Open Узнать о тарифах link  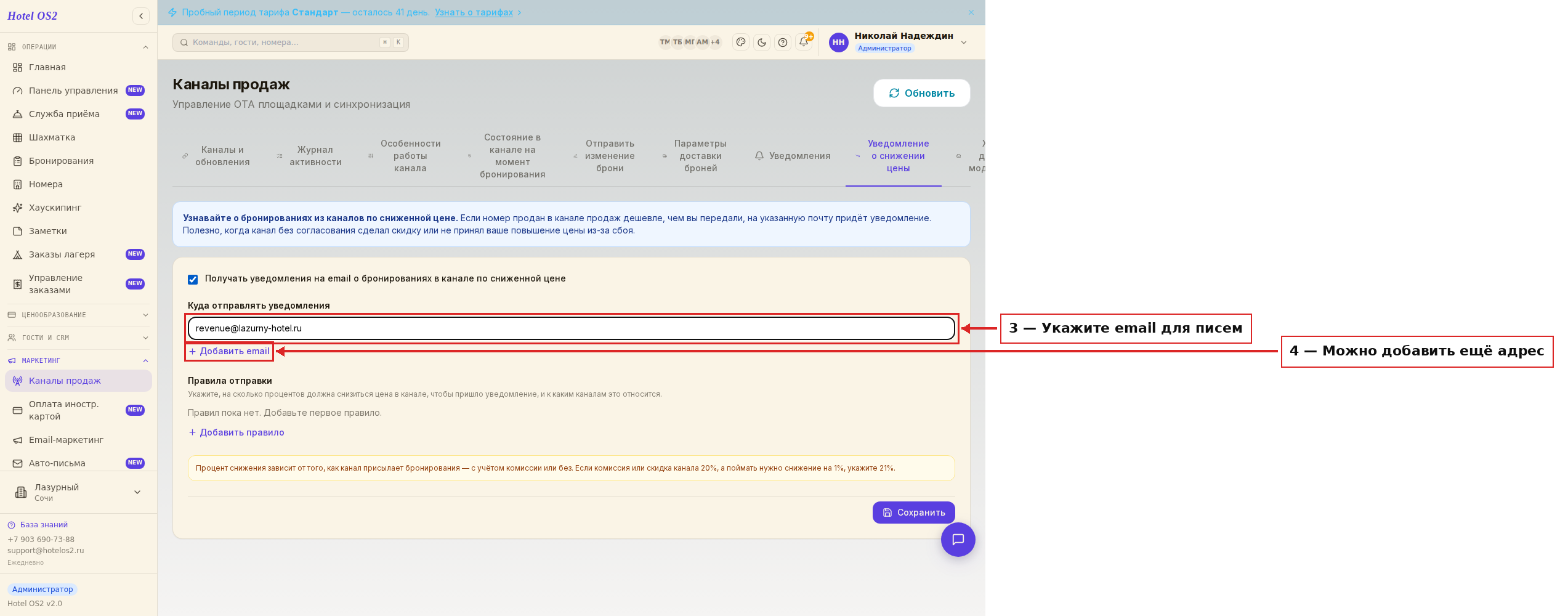474,12
